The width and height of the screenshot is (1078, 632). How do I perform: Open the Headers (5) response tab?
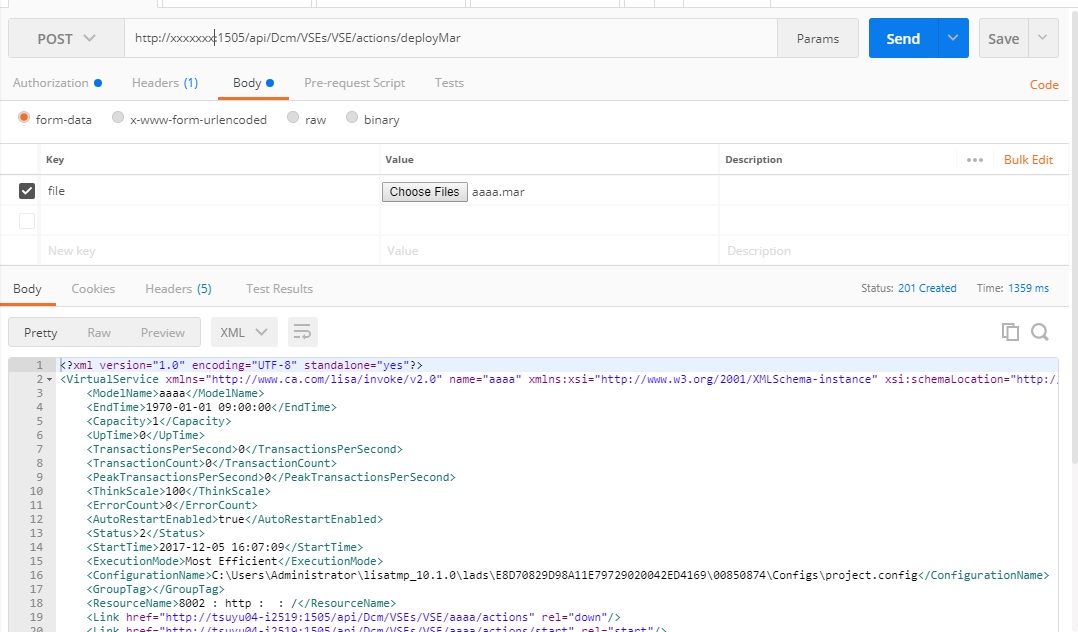pyautogui.click(x=178, y=288)
